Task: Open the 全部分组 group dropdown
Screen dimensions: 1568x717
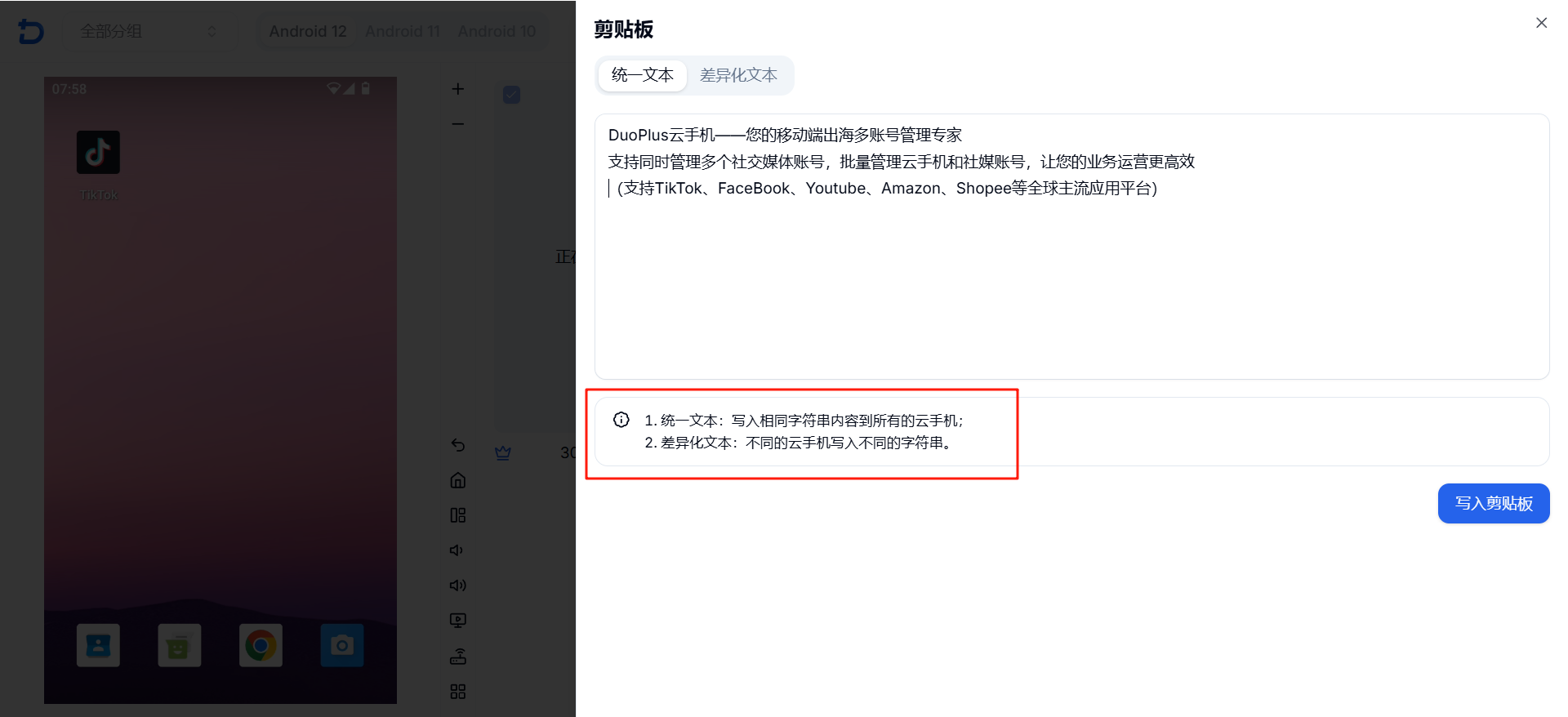Action: click(148, 31)
